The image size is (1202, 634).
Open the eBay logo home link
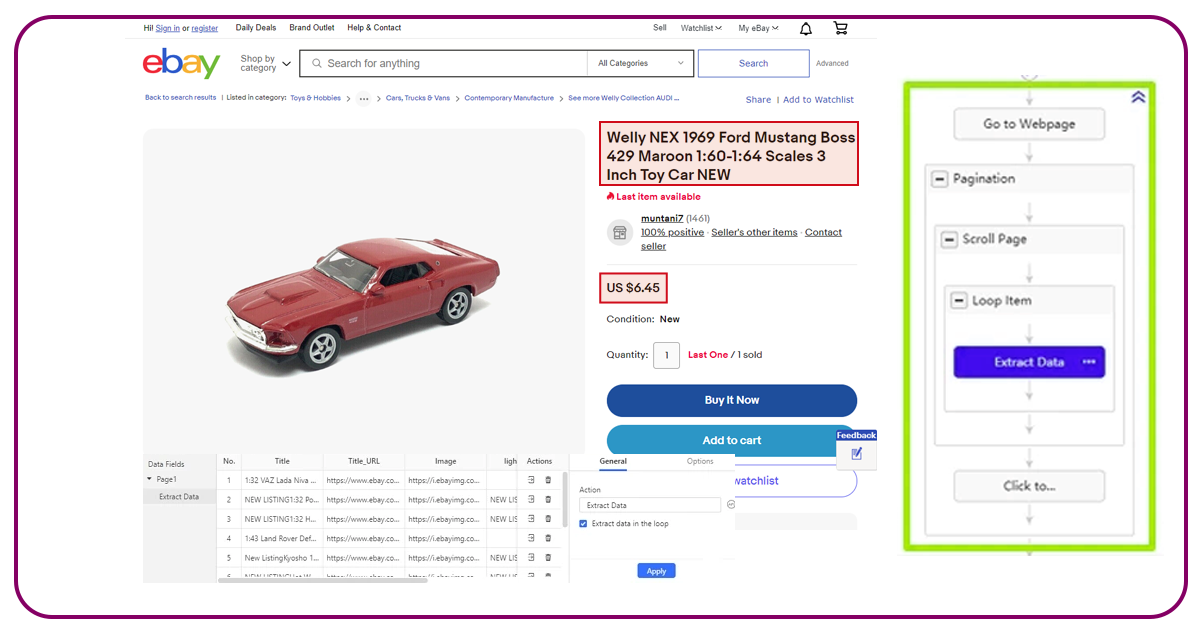(x=181, y=64)
